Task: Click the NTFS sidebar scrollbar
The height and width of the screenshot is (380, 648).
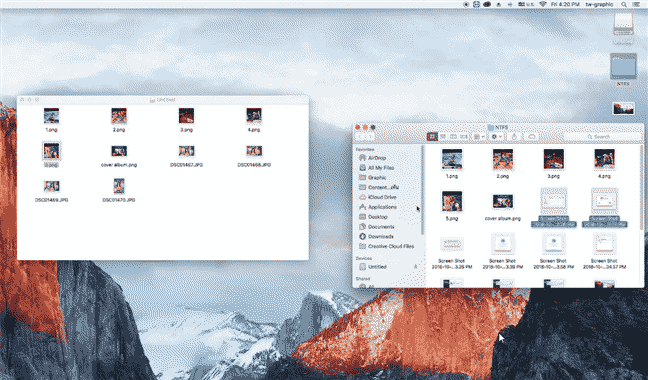Action: click(x=423, y=190)
